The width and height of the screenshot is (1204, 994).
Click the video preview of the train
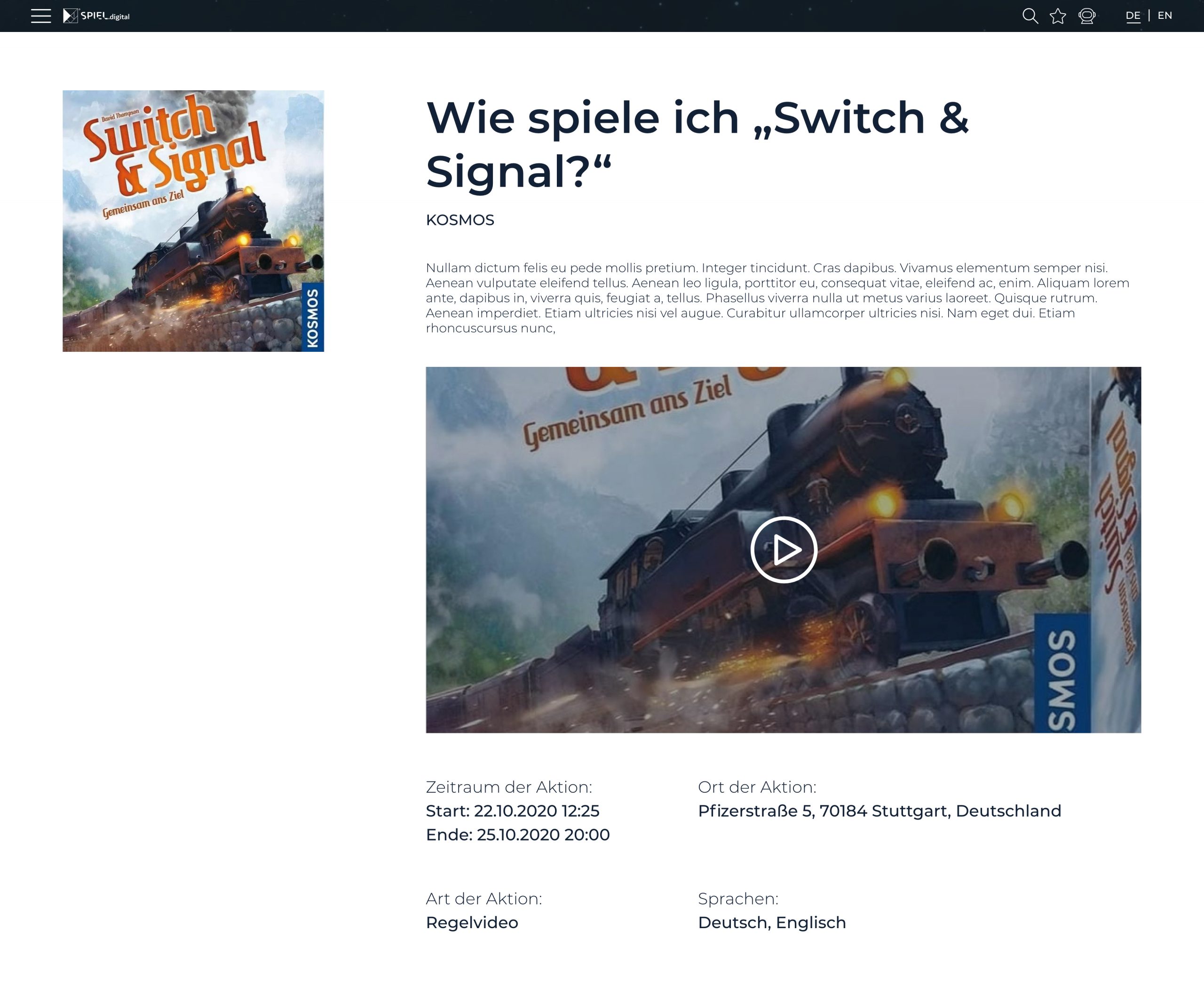click(x=783, y=549)
